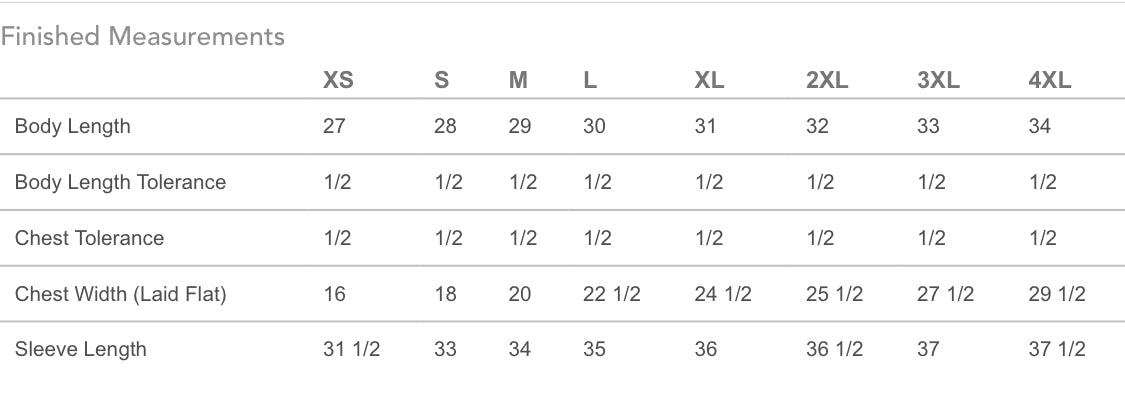Select Sleeve Length value 31 1/2
1125x409 pixels.
point(352,349)
